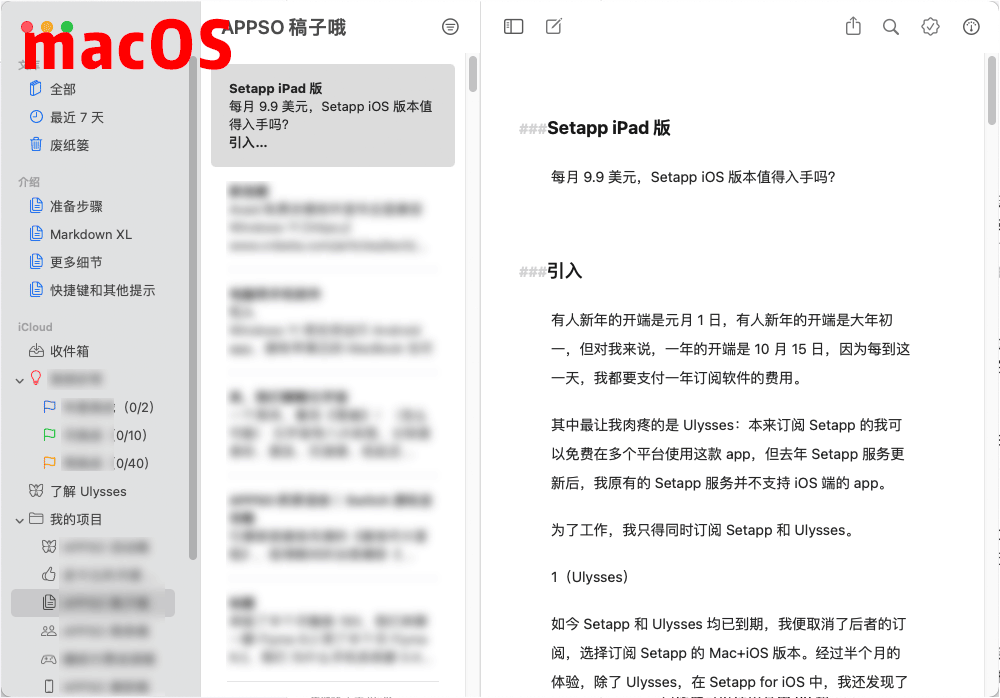Select the people-icon group
Image resolution: width=1000 pixels, height=698 pixels.
(96, 631)
